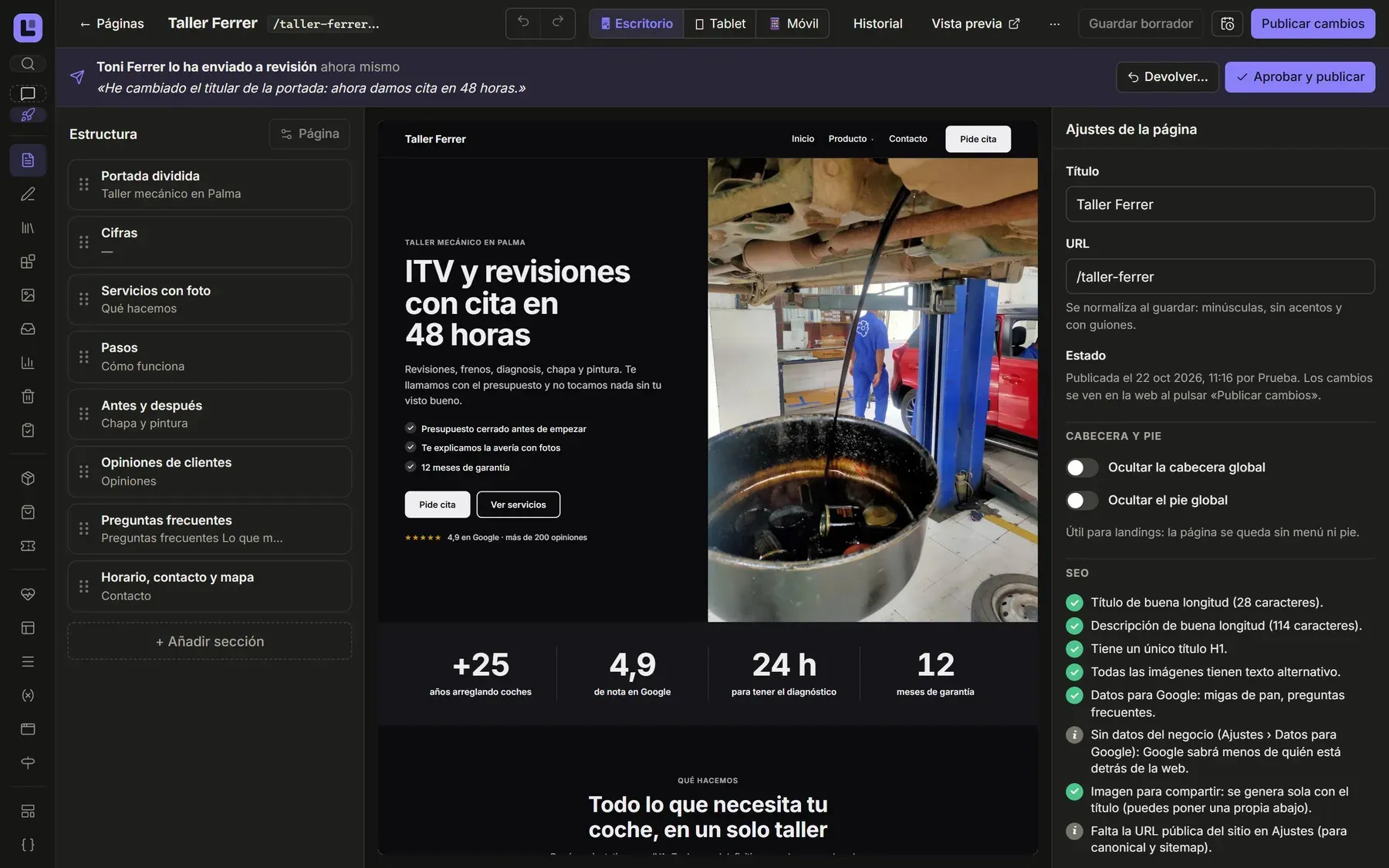Open the search icon in the sidebar

[x=28, y=63]
